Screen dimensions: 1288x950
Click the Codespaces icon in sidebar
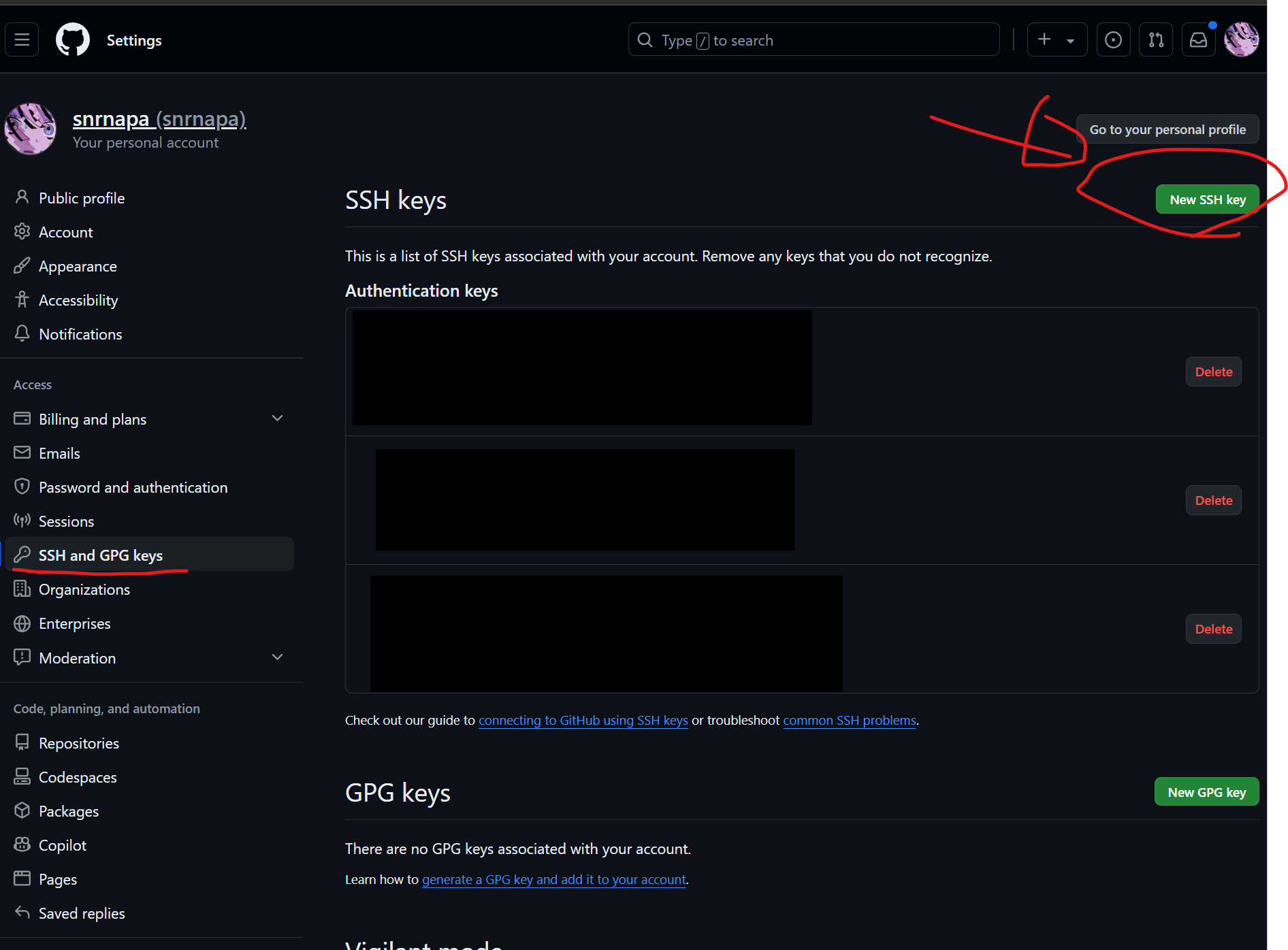tap(22, 776)
